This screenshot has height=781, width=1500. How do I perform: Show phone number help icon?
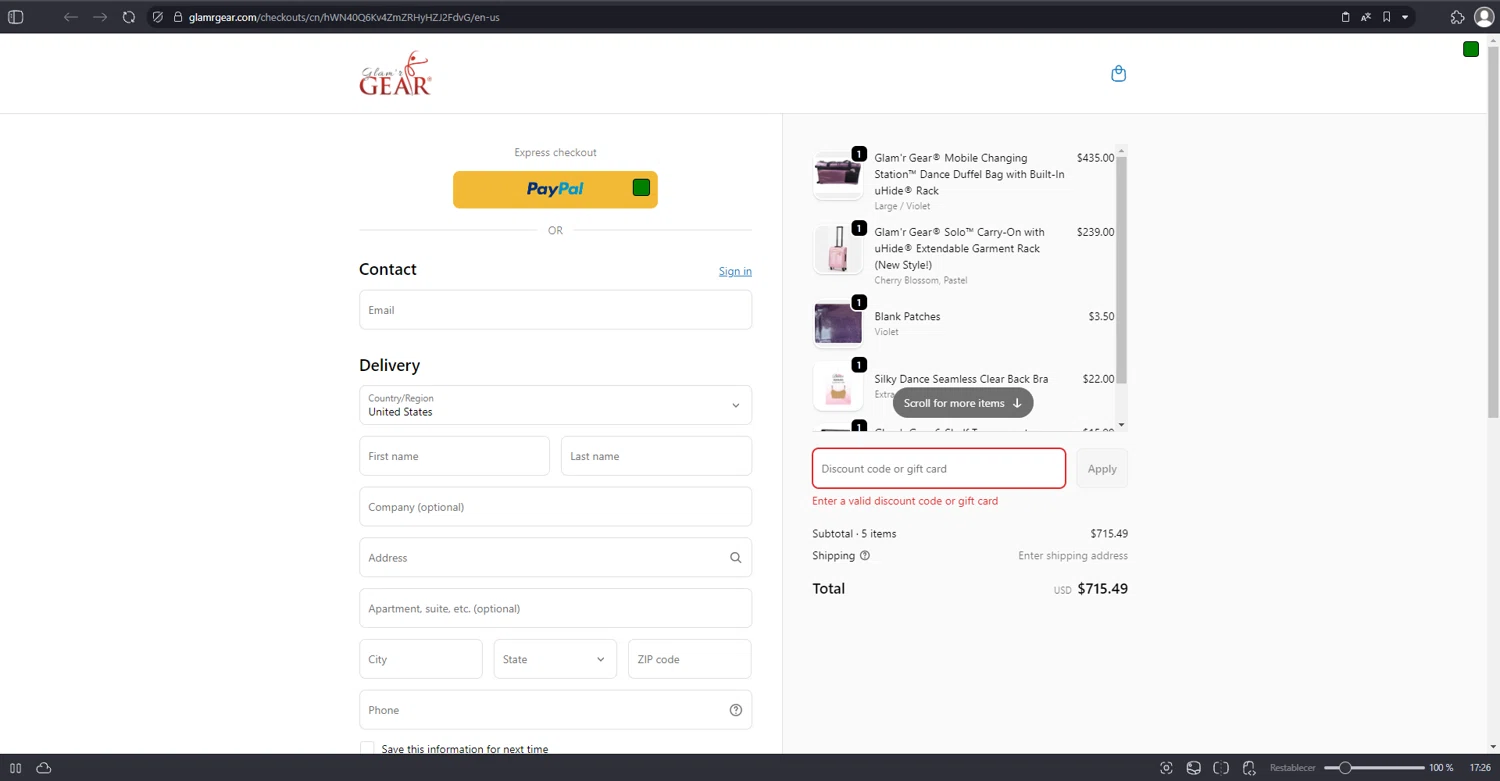[736, 710]
